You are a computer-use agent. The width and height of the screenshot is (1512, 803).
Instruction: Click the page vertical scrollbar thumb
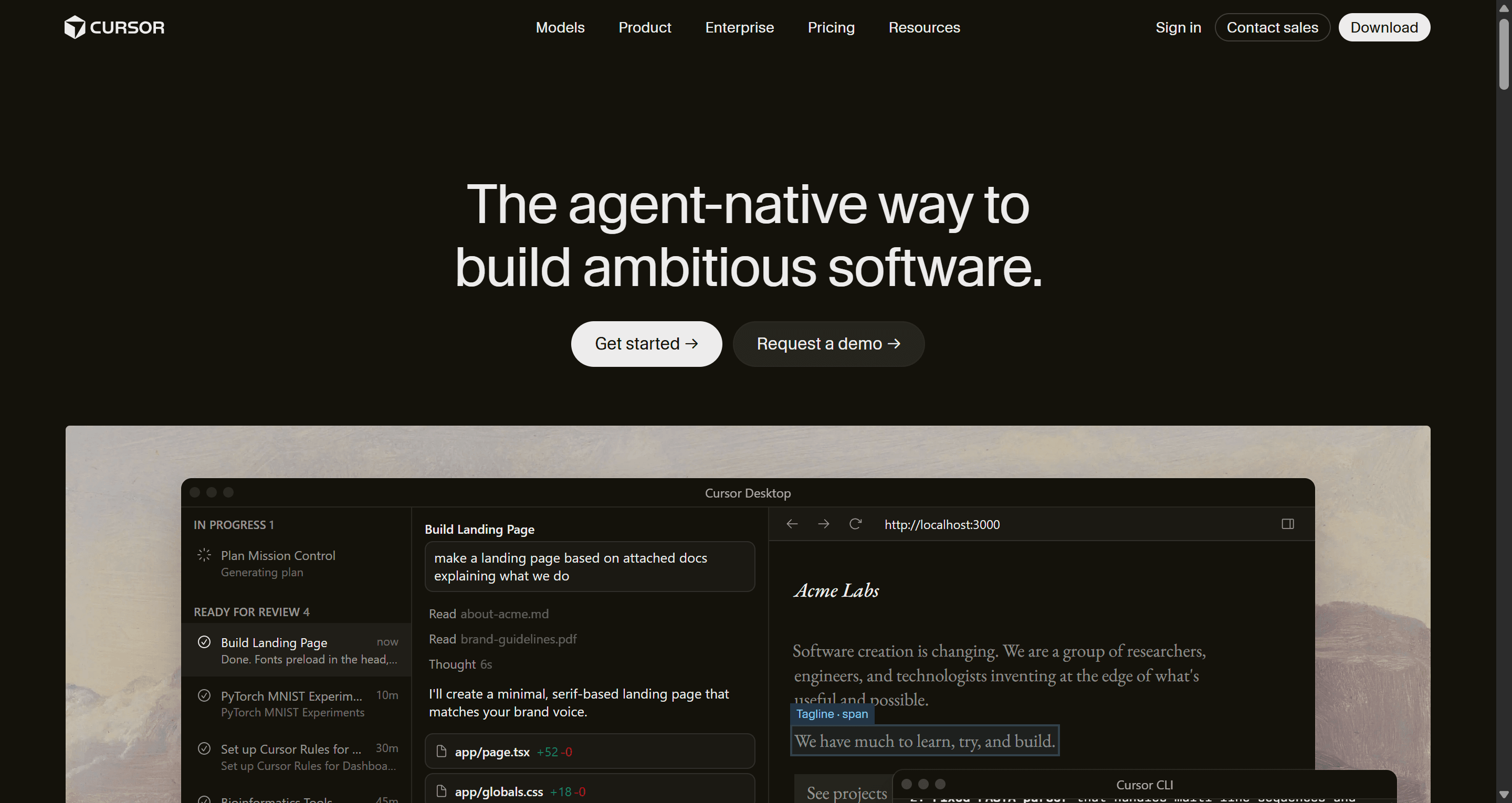click(x=1504, y=54)
